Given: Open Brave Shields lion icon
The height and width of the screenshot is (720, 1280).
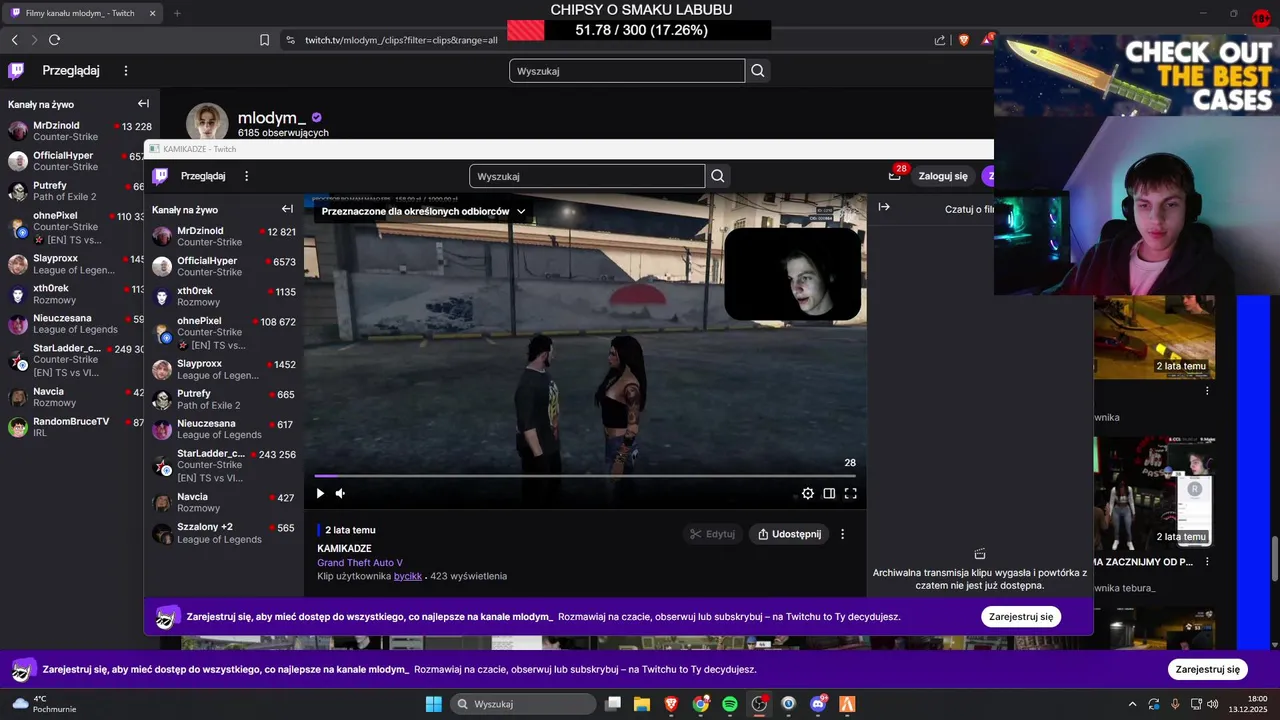Looking at the screenshot, I should pyautogui.click(x=964, y=40).
